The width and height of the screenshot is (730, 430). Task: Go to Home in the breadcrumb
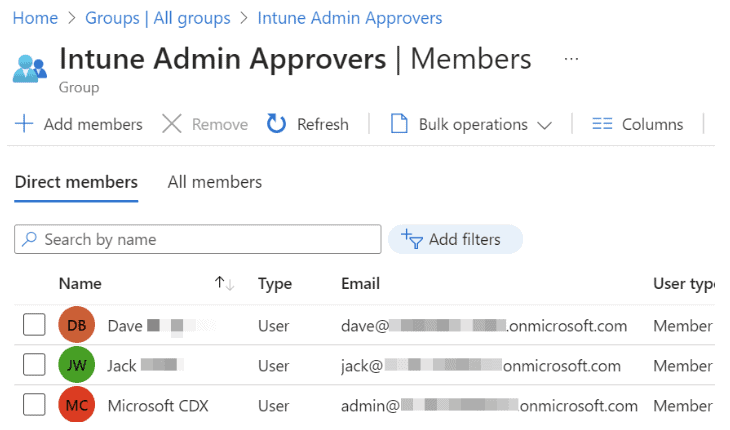click(x=35, y=18)
